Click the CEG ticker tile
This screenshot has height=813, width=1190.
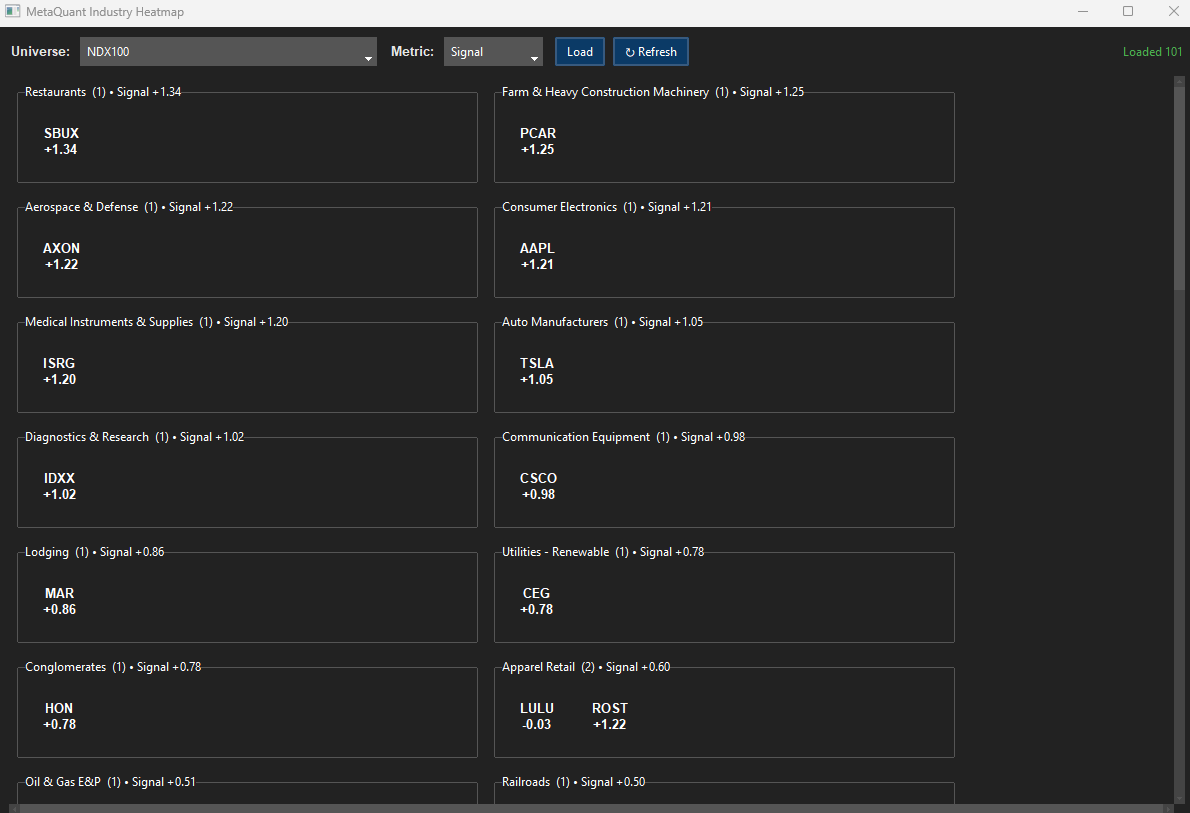(537, 601)
